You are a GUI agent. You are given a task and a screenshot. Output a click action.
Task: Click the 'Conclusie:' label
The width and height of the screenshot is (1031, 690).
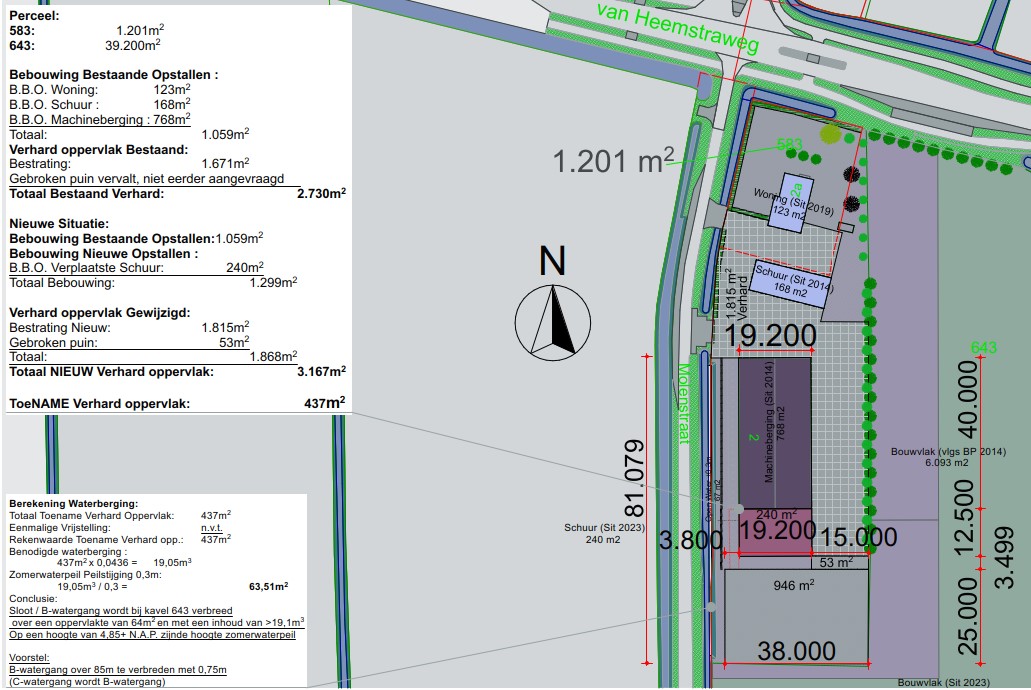click(33, 599)
